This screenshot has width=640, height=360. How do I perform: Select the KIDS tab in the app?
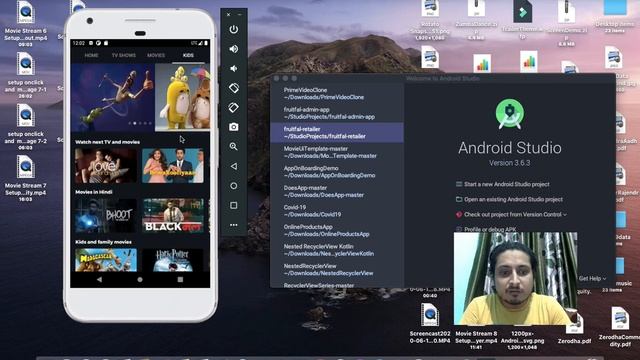coord(188,55)
